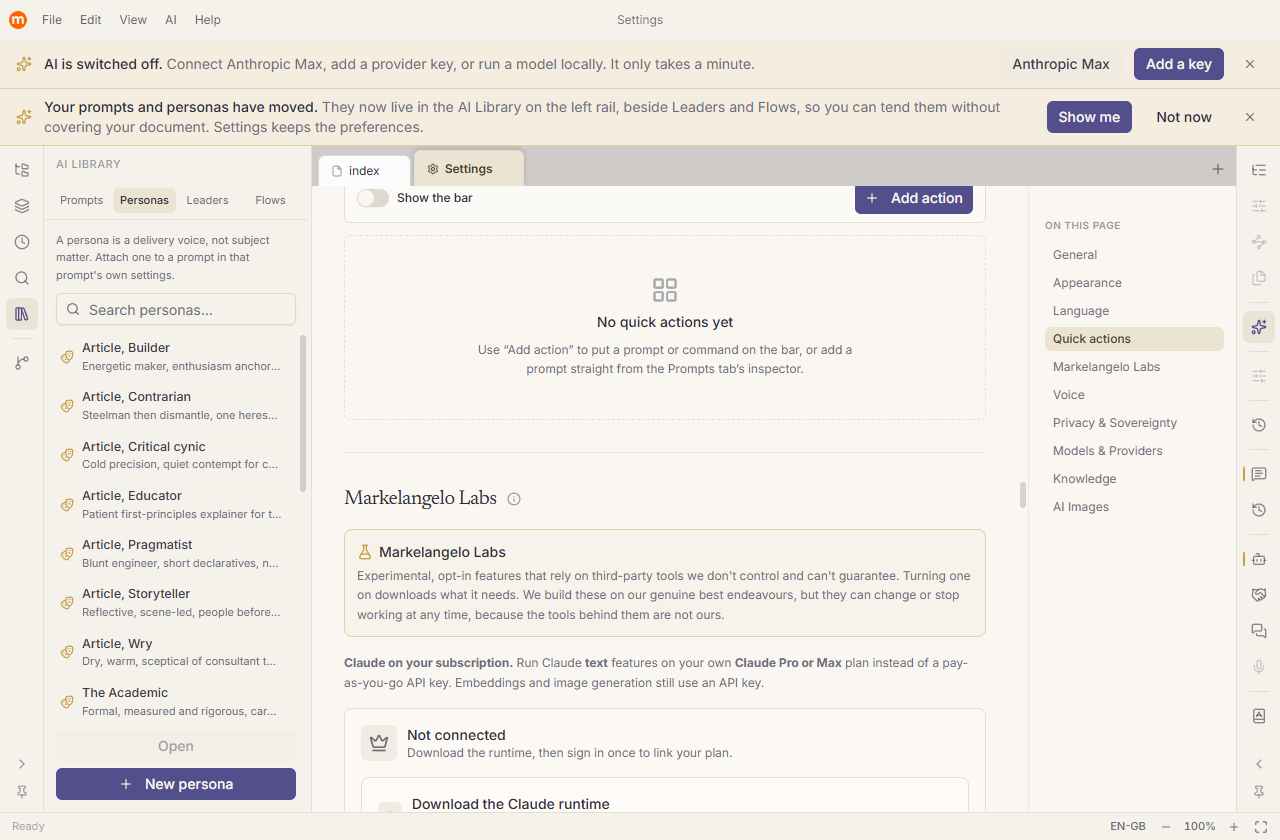
Task: Toggle the Show the bar switch
Action: (373, 198)
